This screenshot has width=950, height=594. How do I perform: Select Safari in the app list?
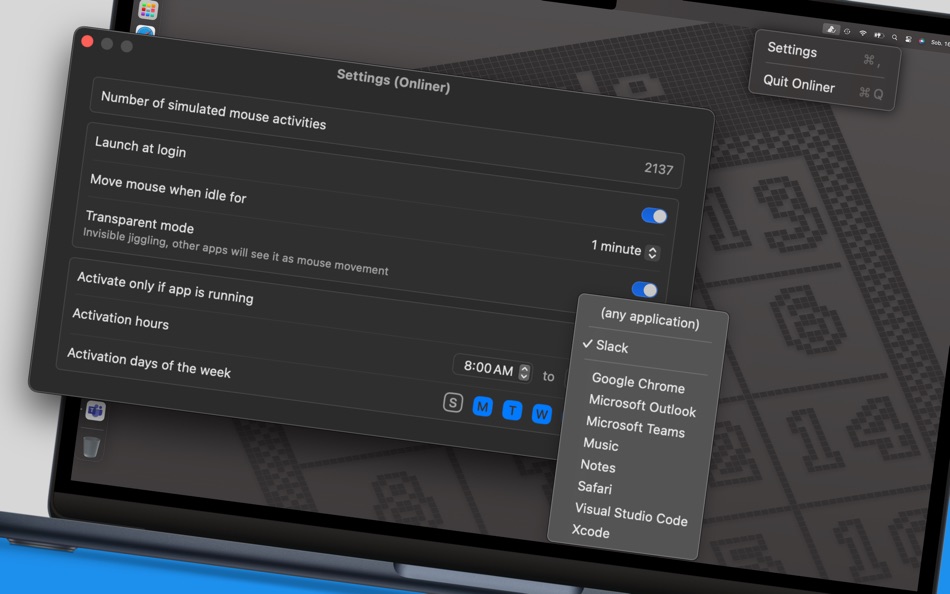point(594,488)
